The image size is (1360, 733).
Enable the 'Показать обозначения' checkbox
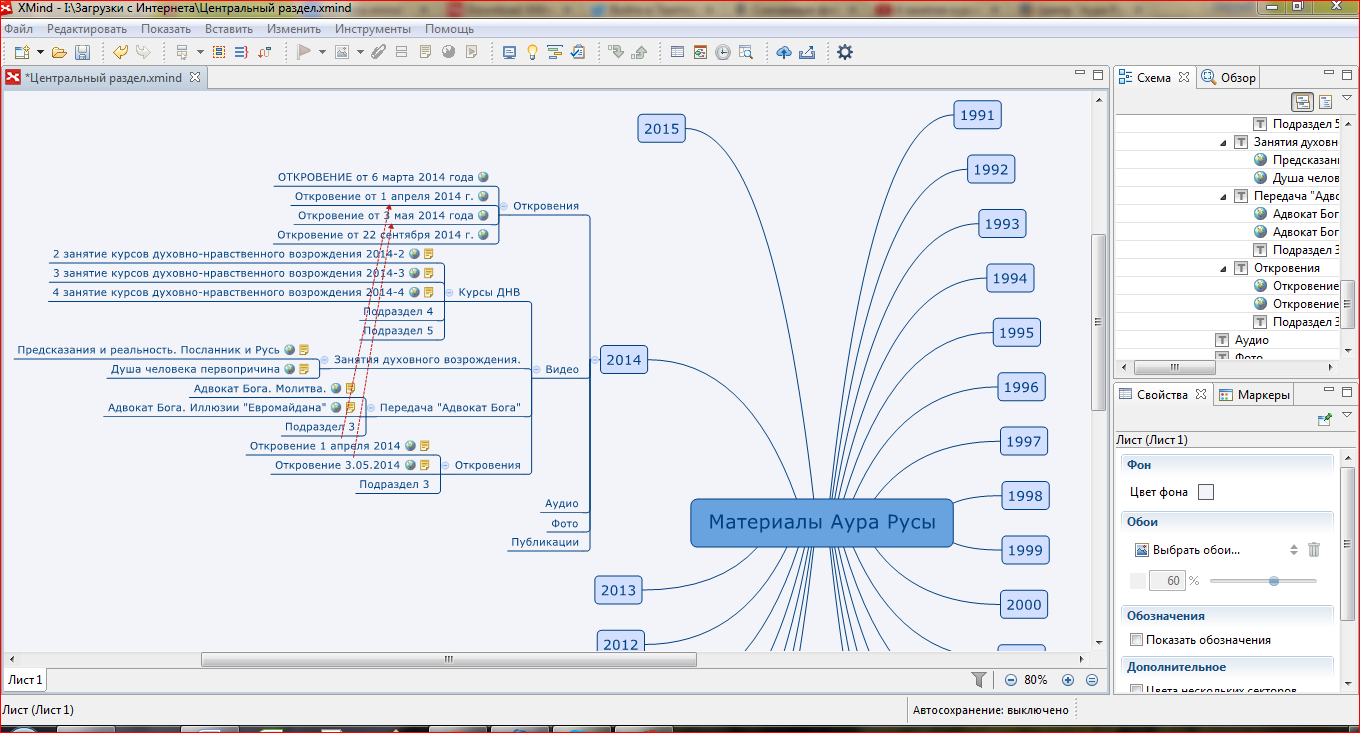(x=1136, y=640)
